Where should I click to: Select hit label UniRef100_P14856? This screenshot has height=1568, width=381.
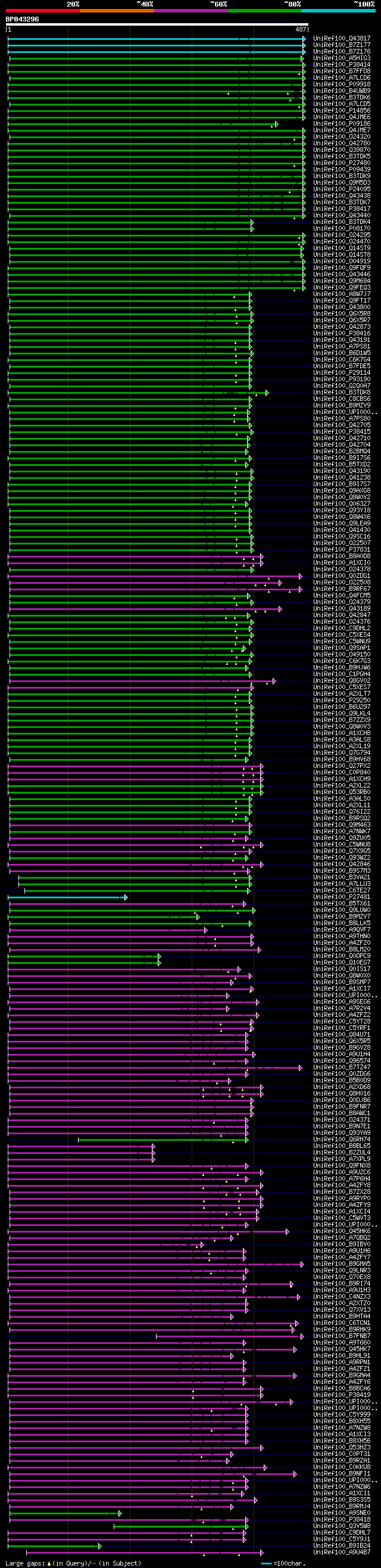click(x=342, y=111)
